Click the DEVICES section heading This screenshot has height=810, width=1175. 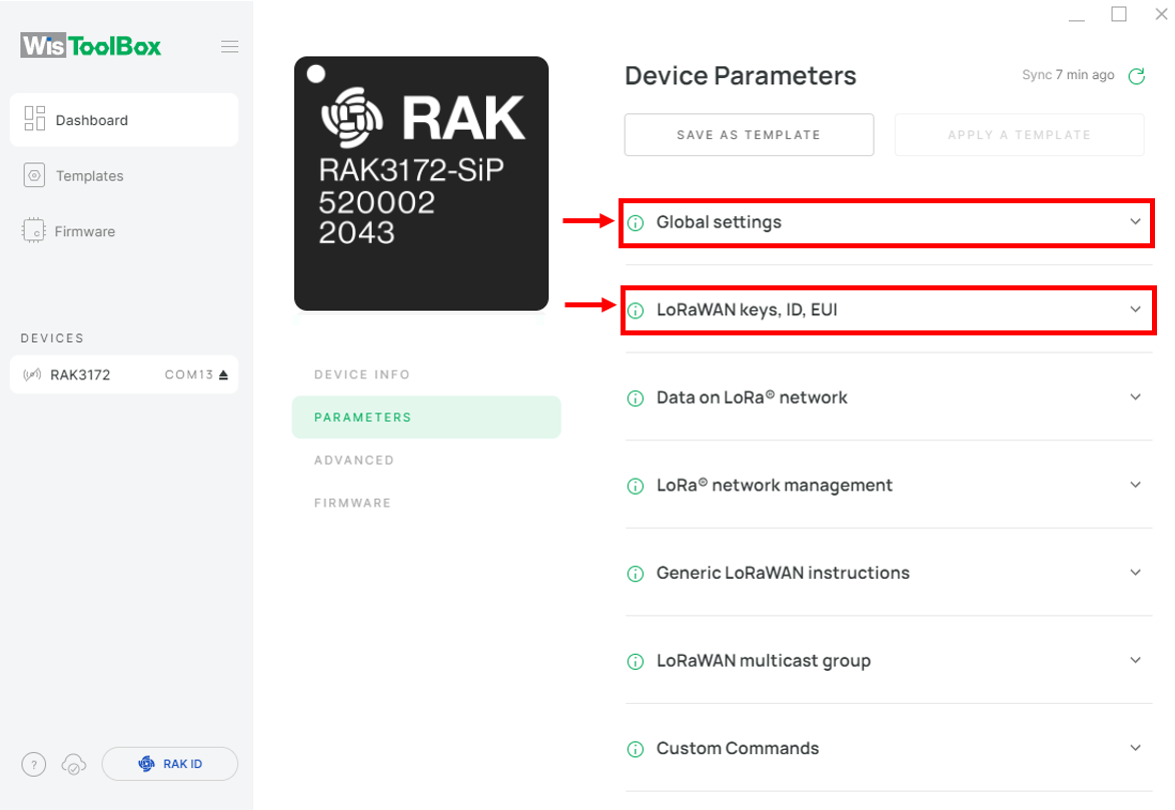(52, 338)
